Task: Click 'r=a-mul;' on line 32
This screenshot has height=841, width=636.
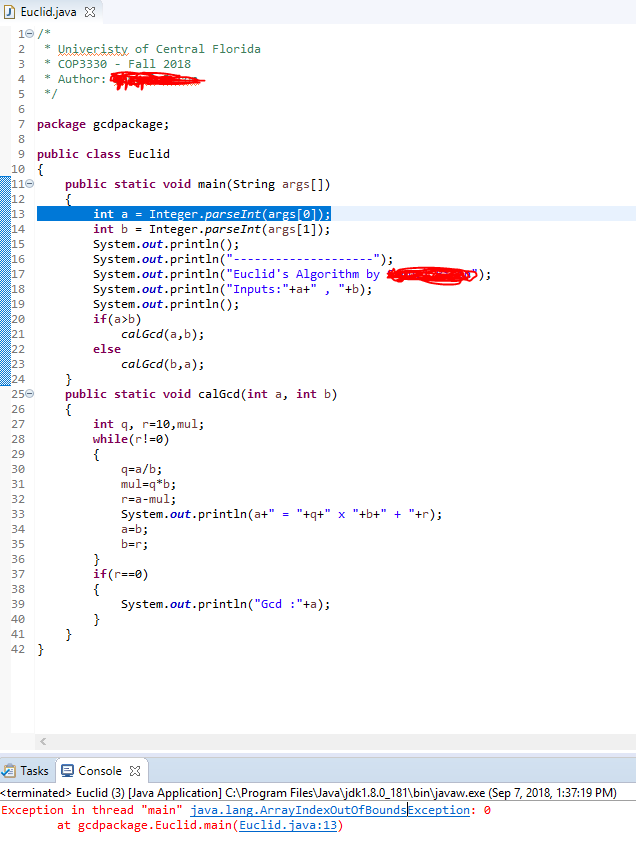Action: point(149,499)
